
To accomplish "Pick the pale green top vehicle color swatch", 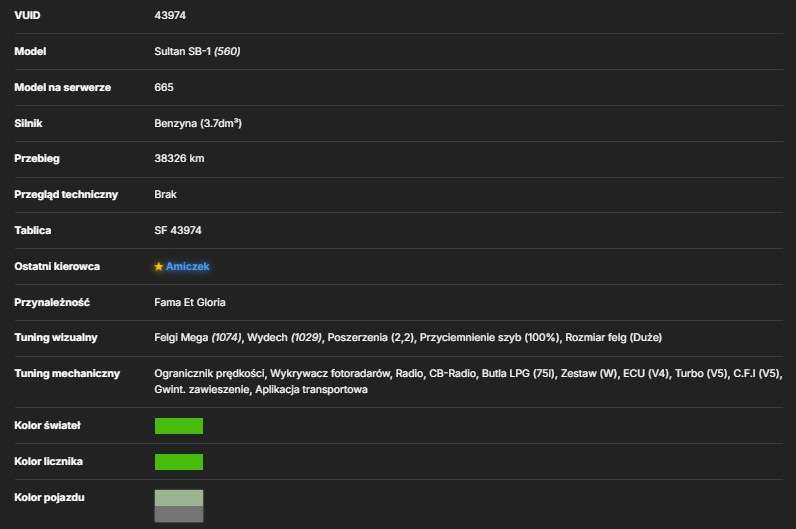I will (179, 498).
